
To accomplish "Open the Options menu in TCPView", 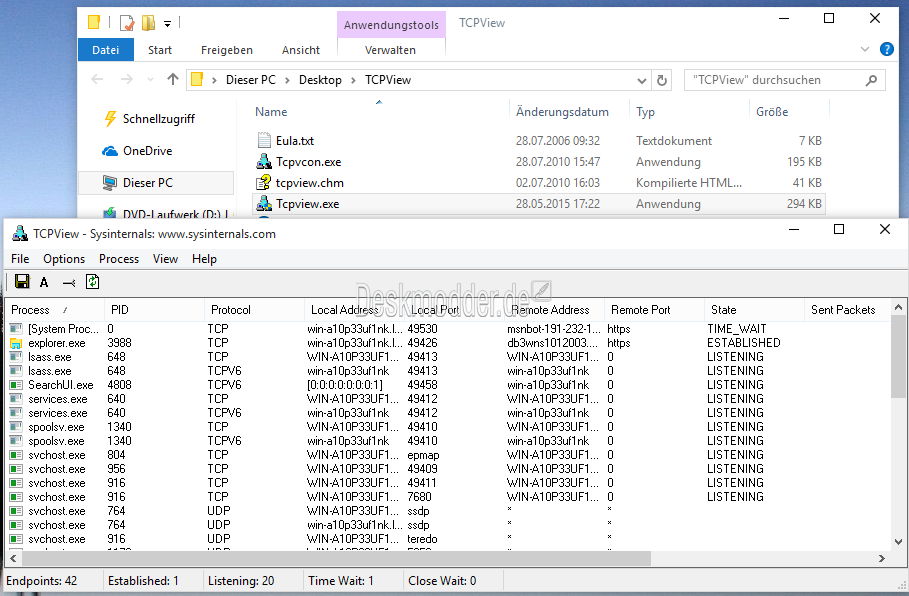I will pyautogui.click(x=64, y=259).
